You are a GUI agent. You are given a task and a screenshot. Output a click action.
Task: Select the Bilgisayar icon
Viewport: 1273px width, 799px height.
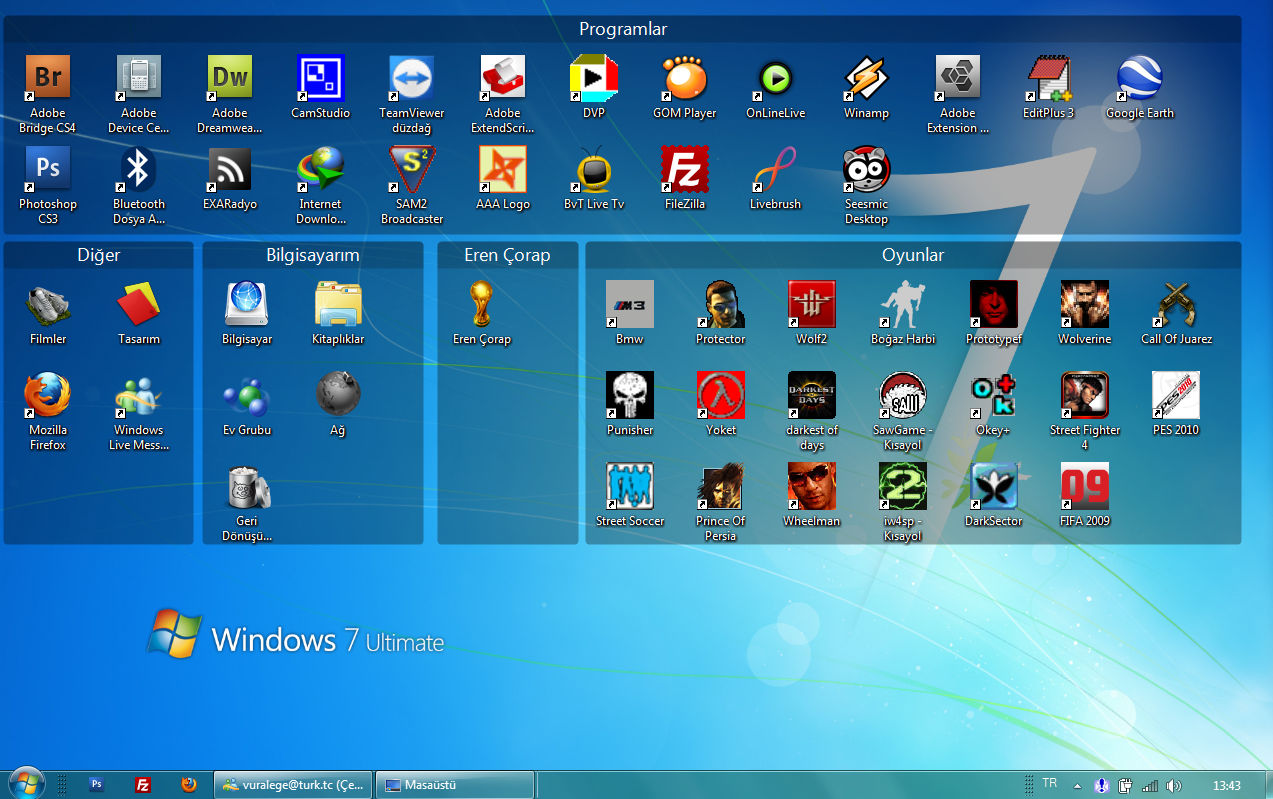coord(247,304)
